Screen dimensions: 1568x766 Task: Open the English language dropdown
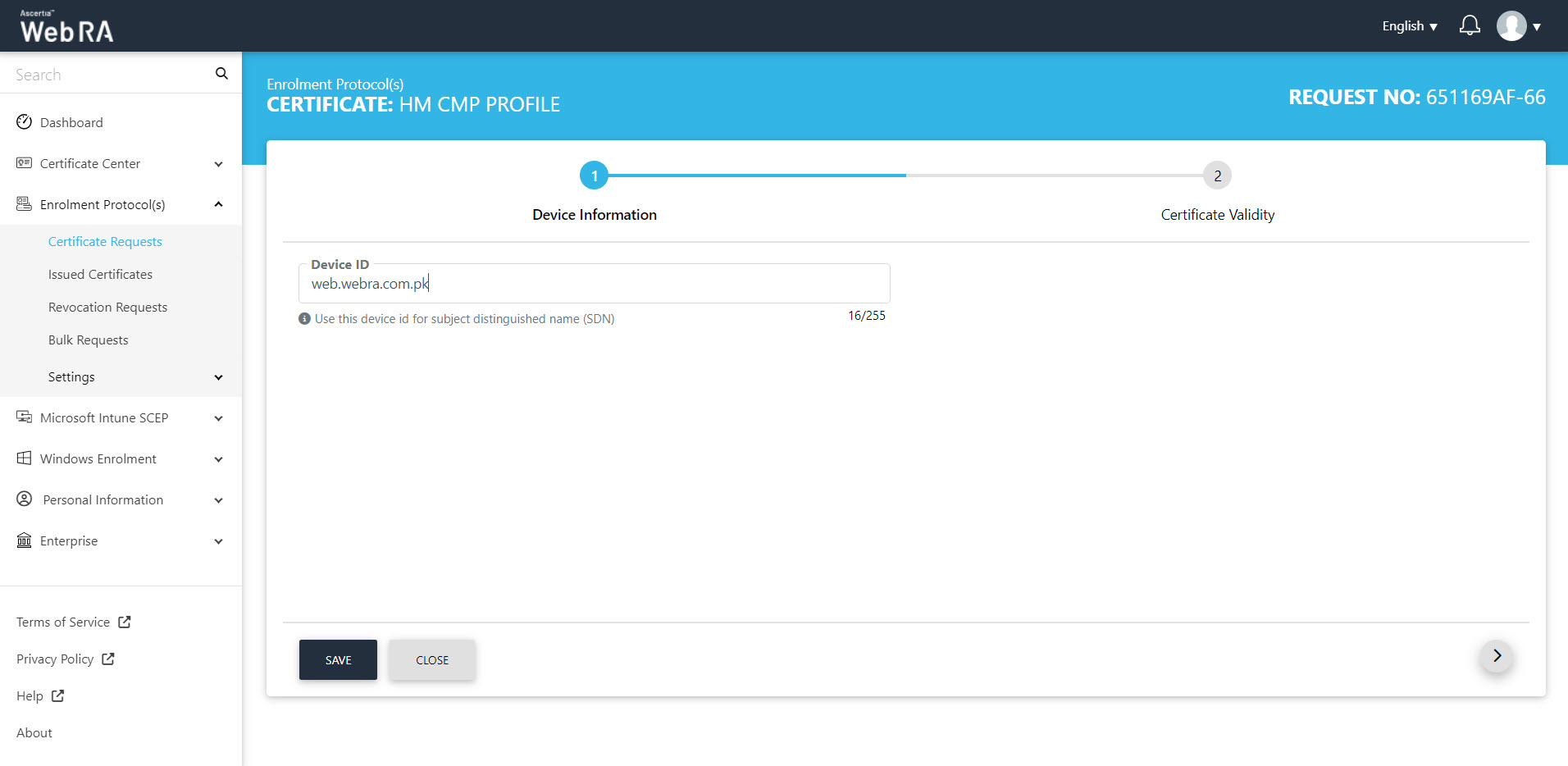1409,26
